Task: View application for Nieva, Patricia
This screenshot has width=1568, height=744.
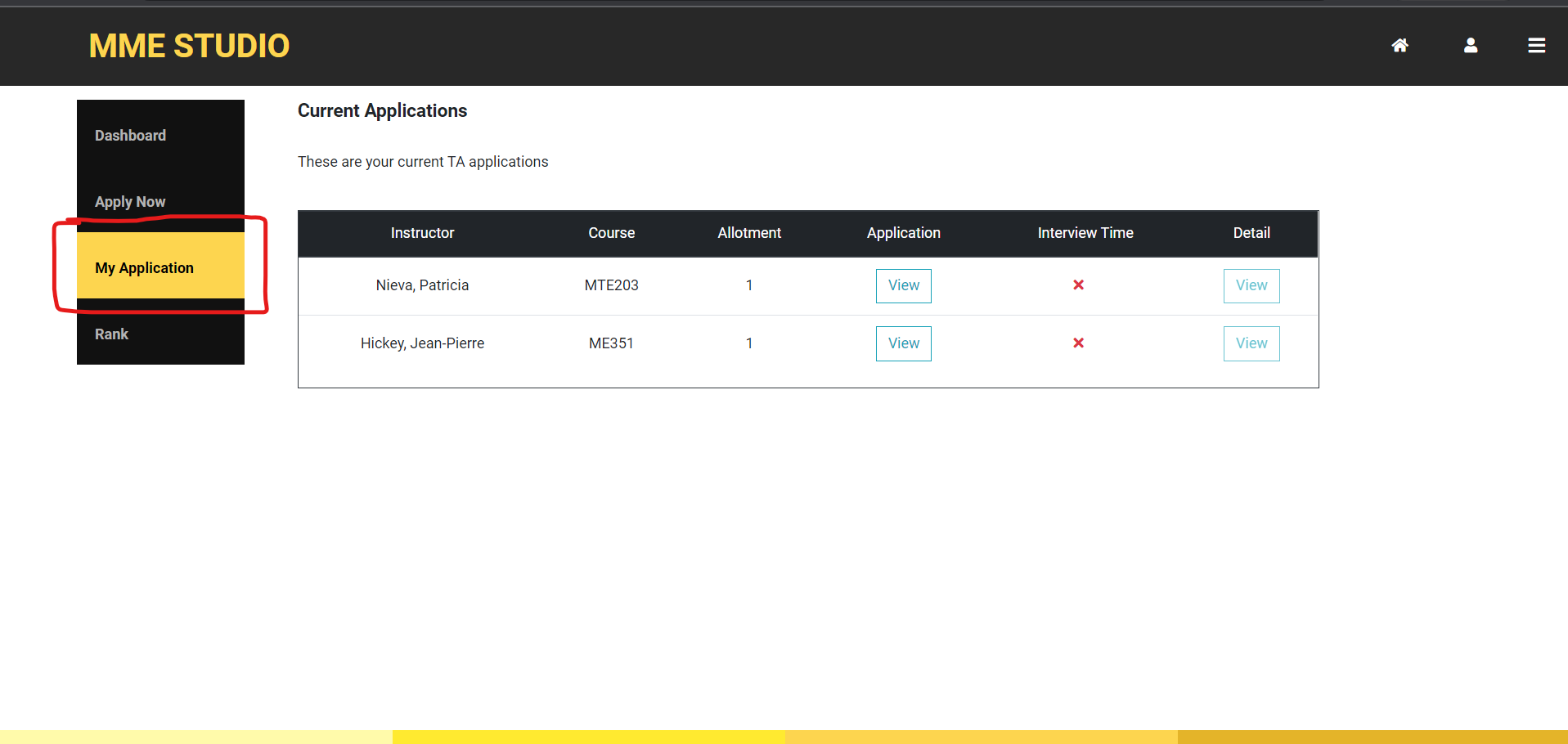Action: point(903,286)
